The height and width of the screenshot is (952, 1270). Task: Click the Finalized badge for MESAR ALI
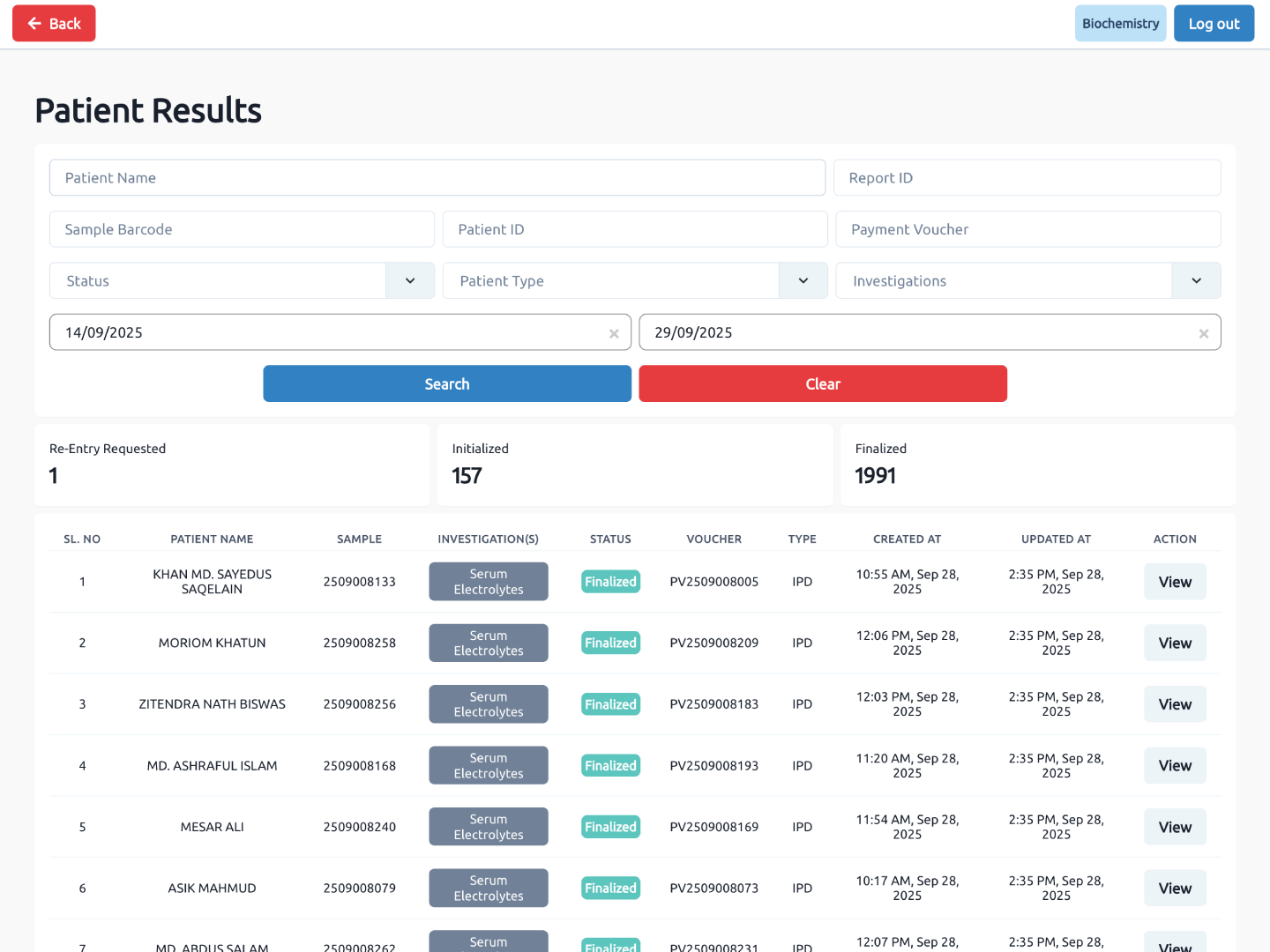(610, 826)
